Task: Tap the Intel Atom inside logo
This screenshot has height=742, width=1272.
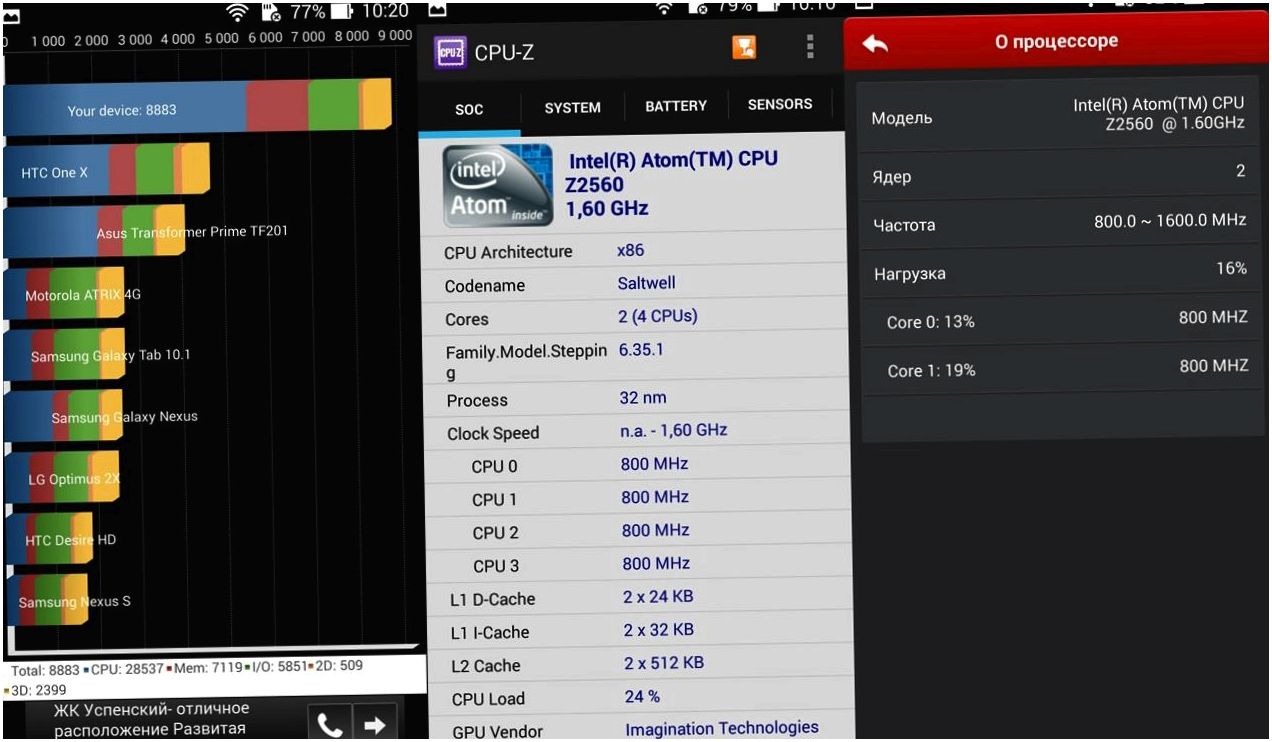Action: [x=499, y=185]
